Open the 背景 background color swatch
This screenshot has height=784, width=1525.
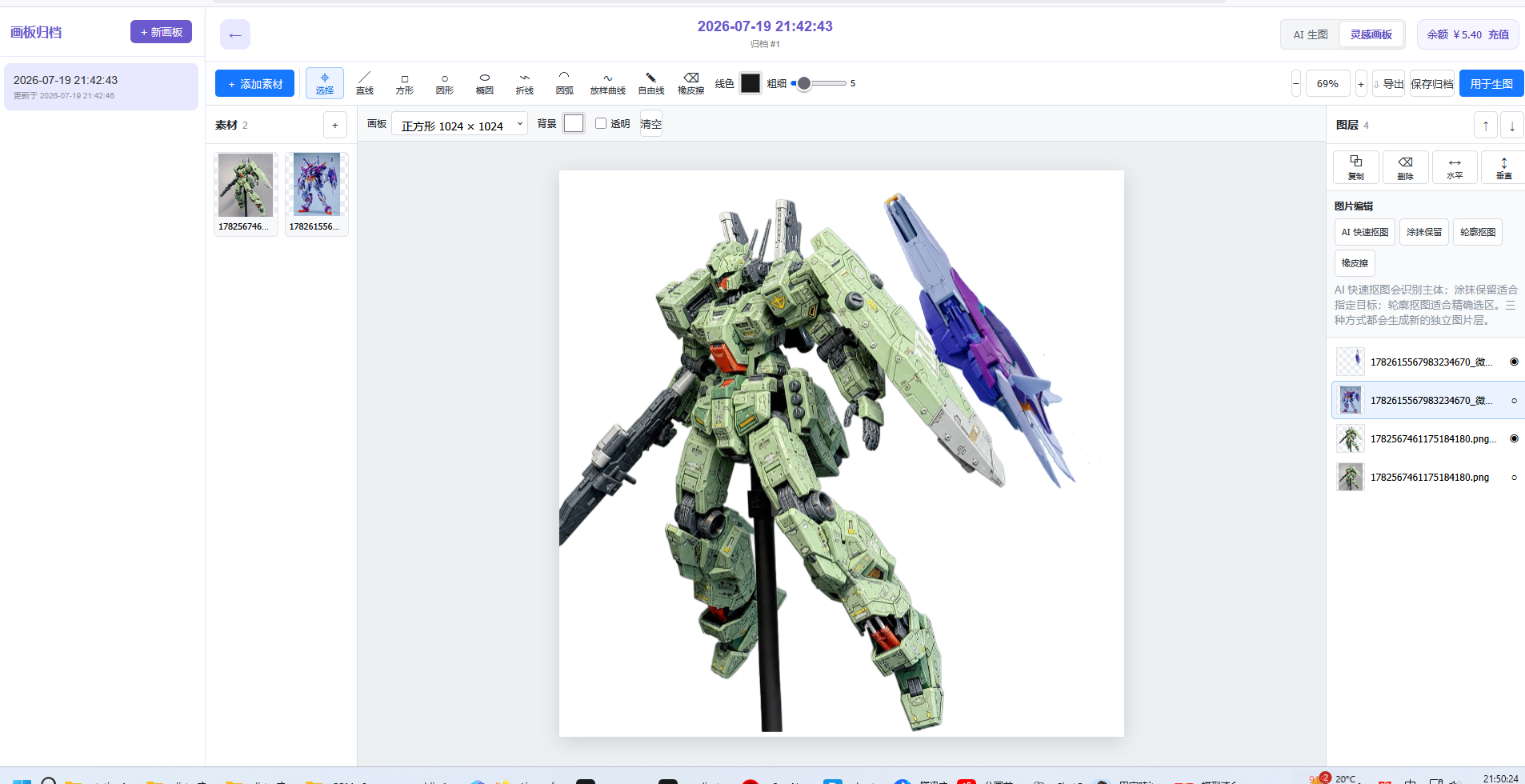click(x=574, y=123)
